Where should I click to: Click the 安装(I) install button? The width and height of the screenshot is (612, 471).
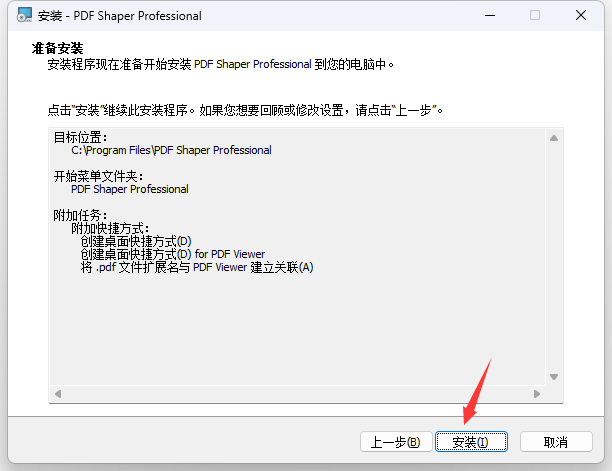(x=471, y=442)
